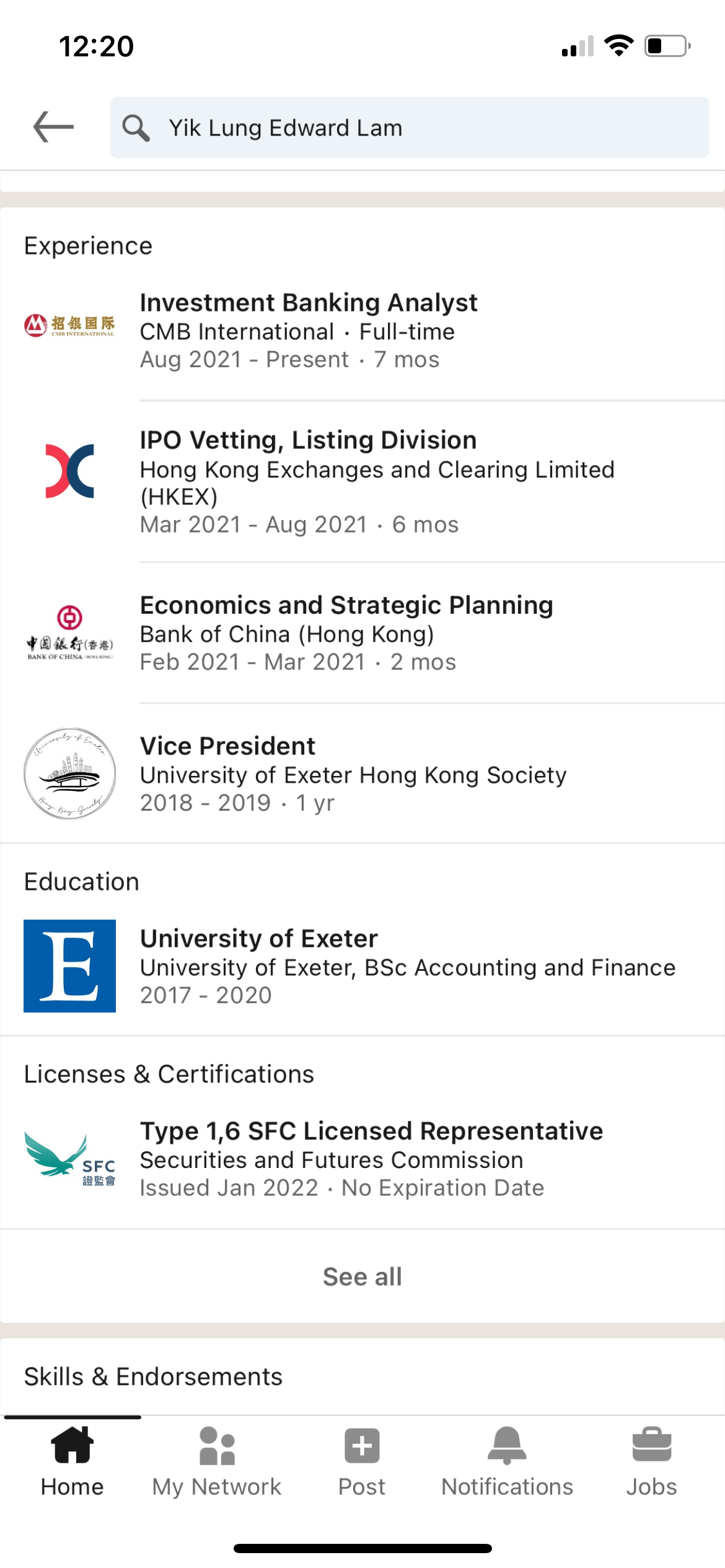Create a new Post
725x1568 pixels.
pos(362,1460)
